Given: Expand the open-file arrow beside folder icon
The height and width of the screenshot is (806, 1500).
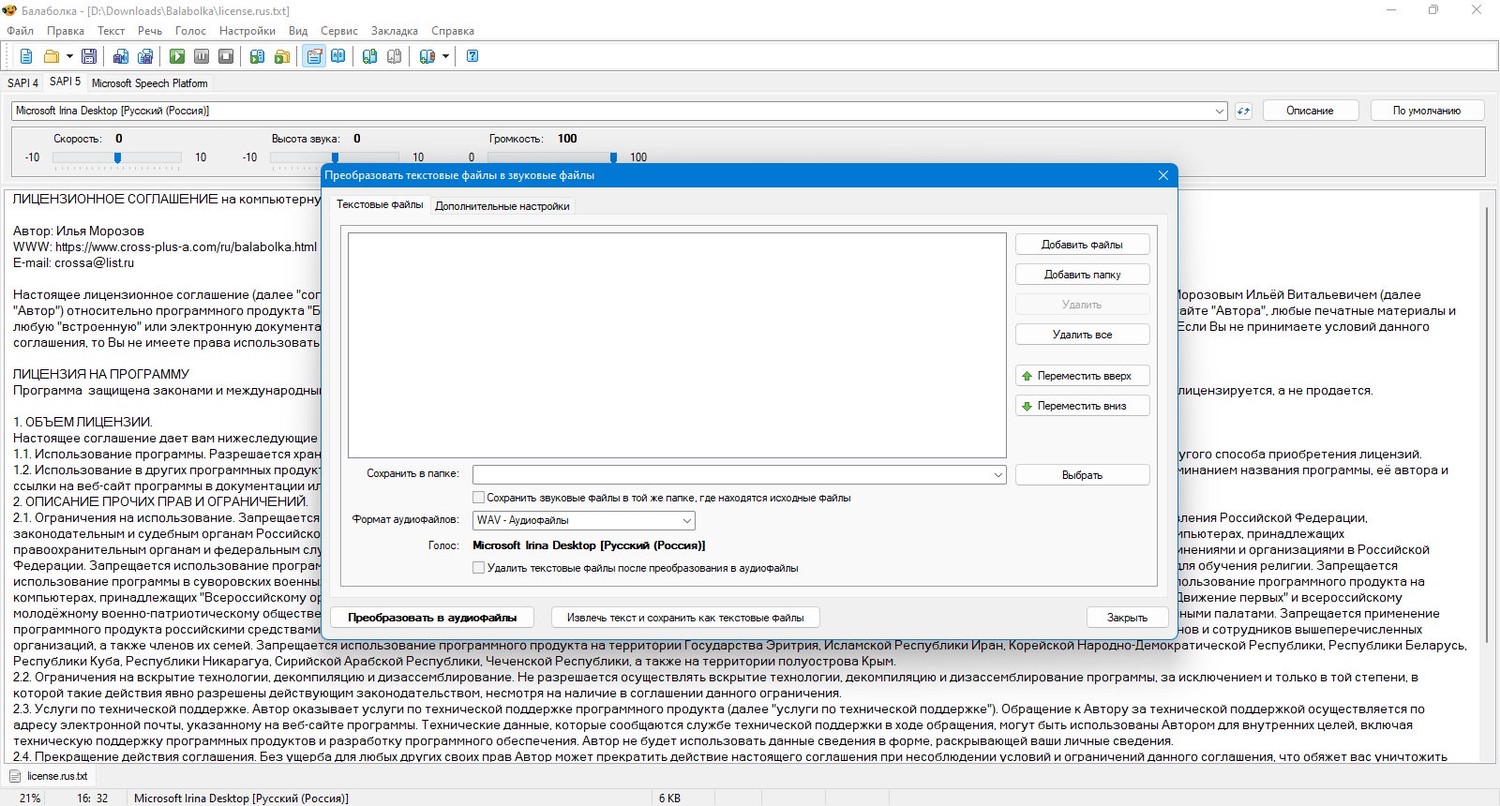Looking at the screenshot, I should pyautogui.click(x=69, y=56).
